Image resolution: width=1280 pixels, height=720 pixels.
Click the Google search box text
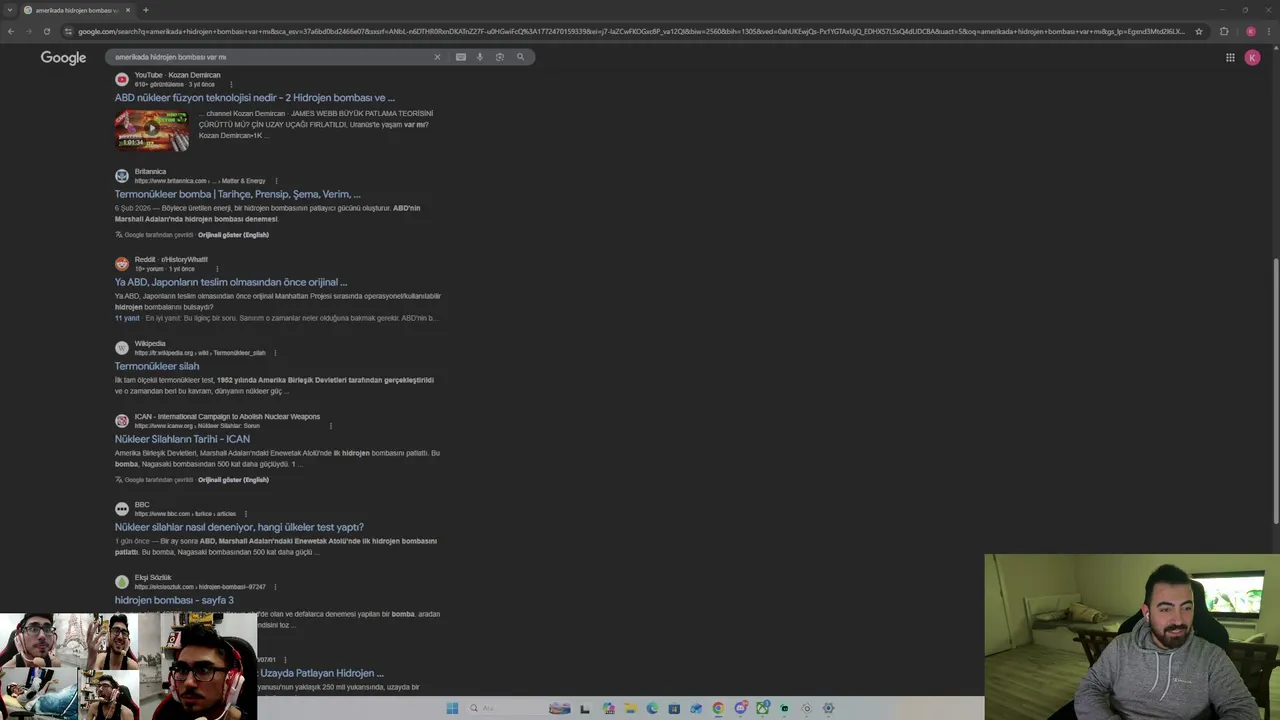170,57
